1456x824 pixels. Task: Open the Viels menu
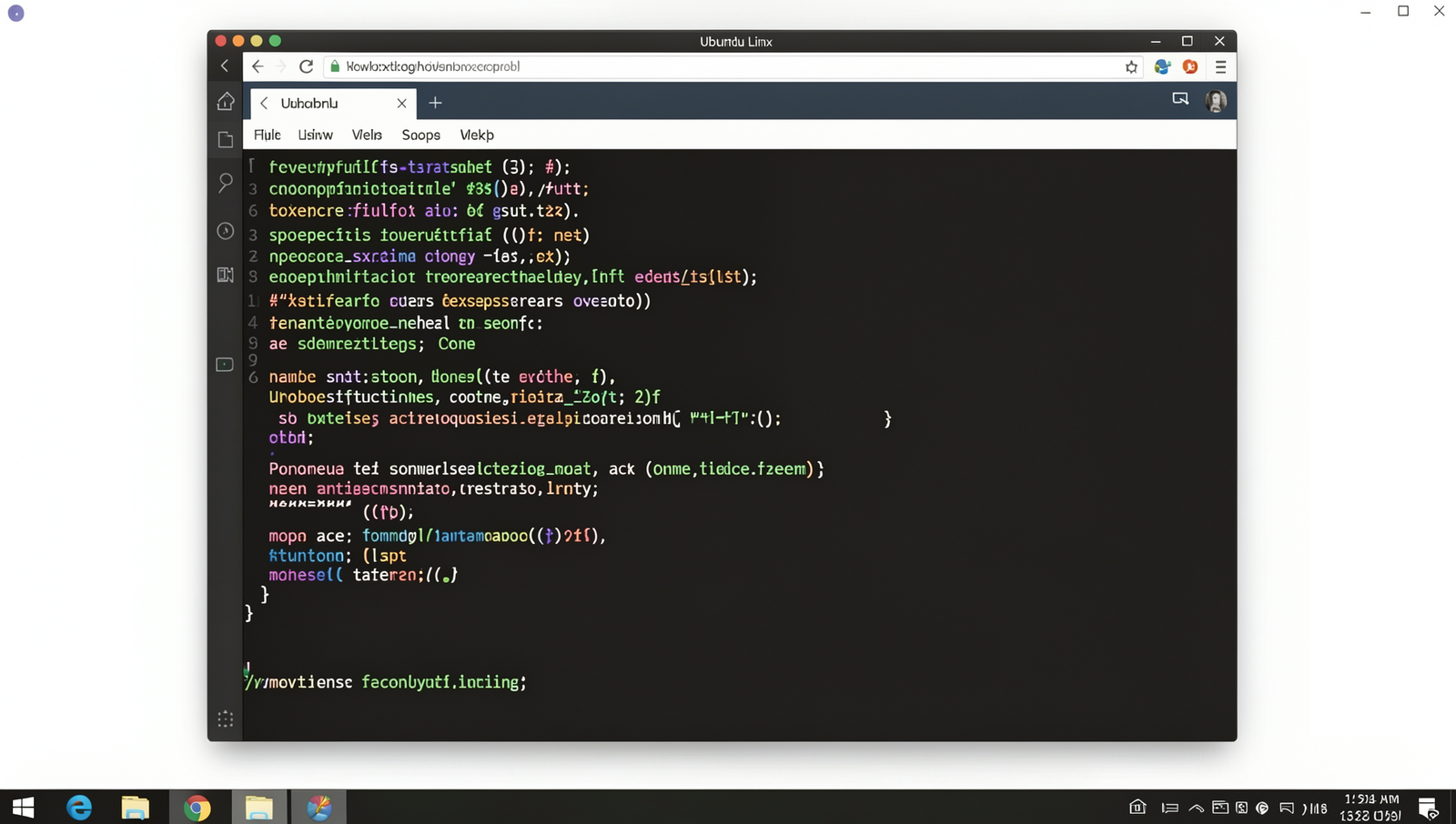click(x=367, y=135)
